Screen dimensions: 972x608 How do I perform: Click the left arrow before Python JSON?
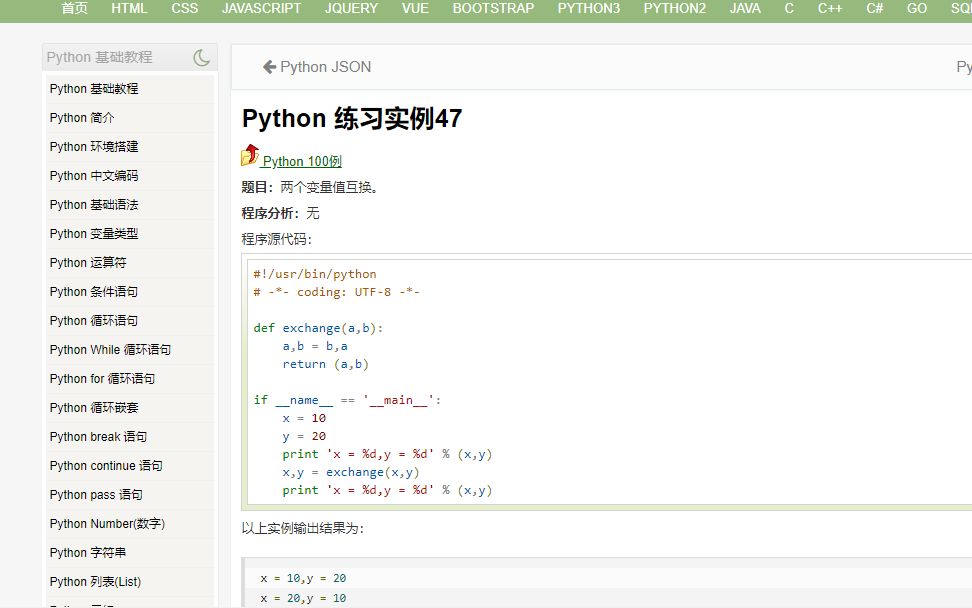(269, 67)
